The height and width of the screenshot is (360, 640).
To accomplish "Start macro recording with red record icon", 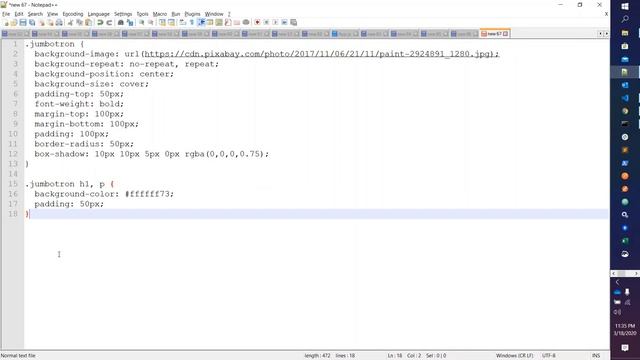I will 257,22.
